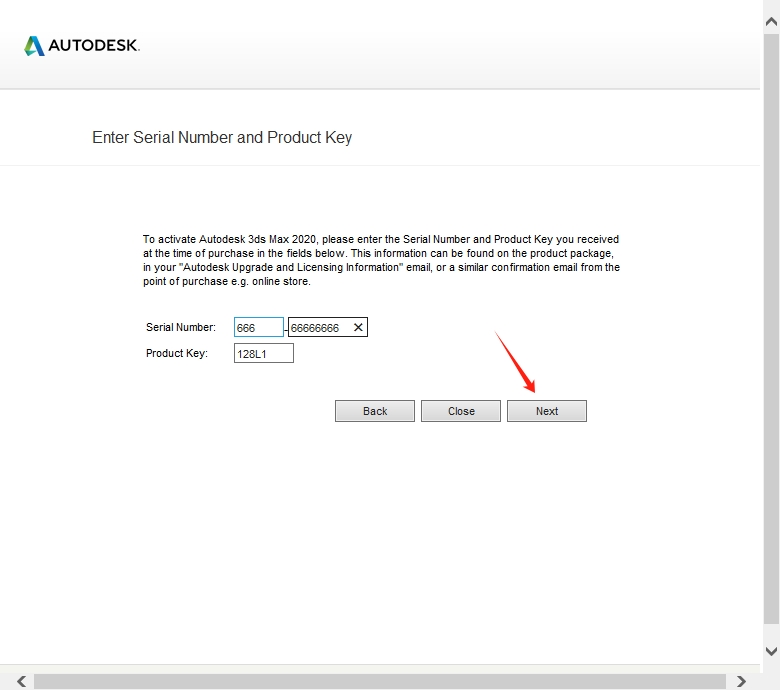Screen dimensions: 780x690
Task: Clear the serial number with the X icon
Action: click(358, 327)
